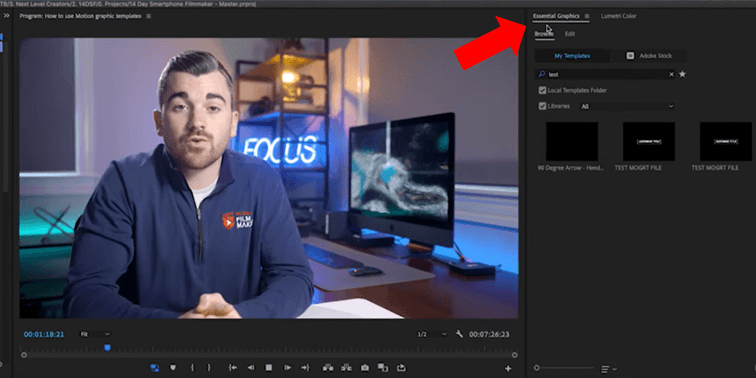This screenshot has height=378, width=756.
Task: Open Comparison View button
Action: (383, 368)
